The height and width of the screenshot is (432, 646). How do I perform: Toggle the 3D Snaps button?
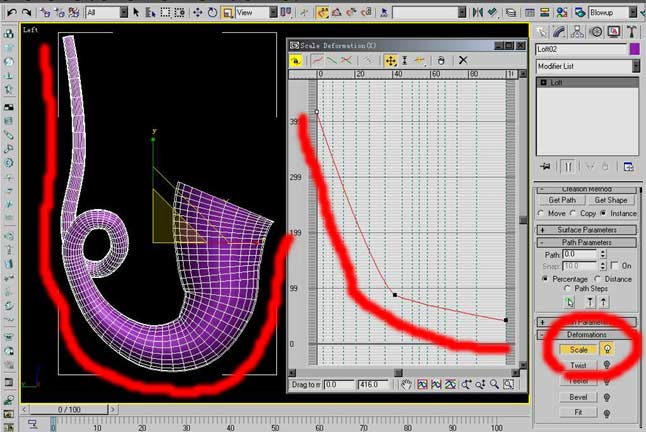[x=322, y=13]
